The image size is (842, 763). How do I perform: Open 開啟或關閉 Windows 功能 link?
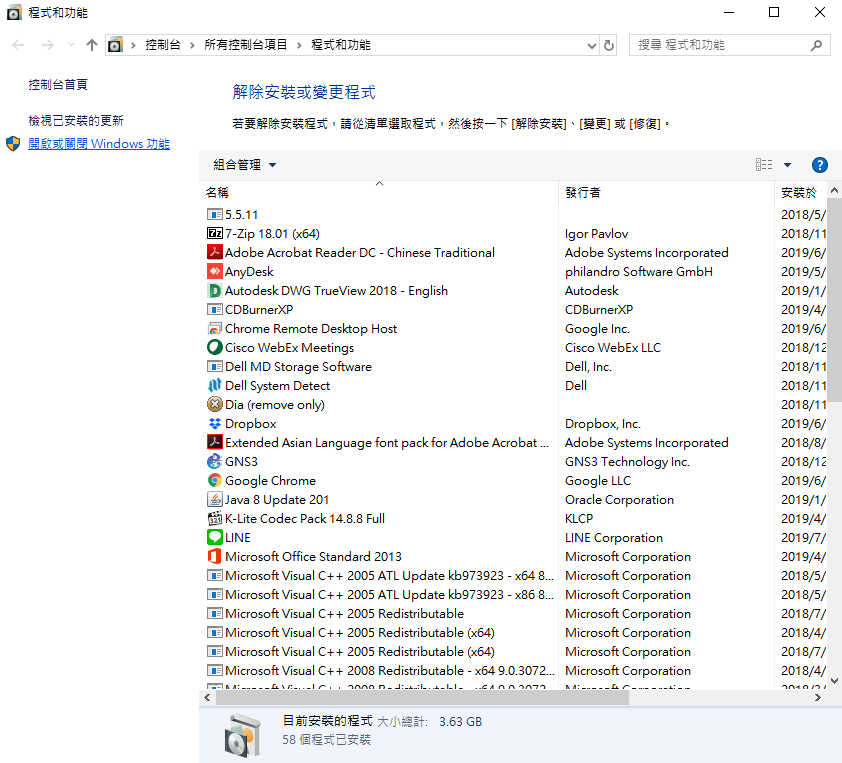(99, 144)
